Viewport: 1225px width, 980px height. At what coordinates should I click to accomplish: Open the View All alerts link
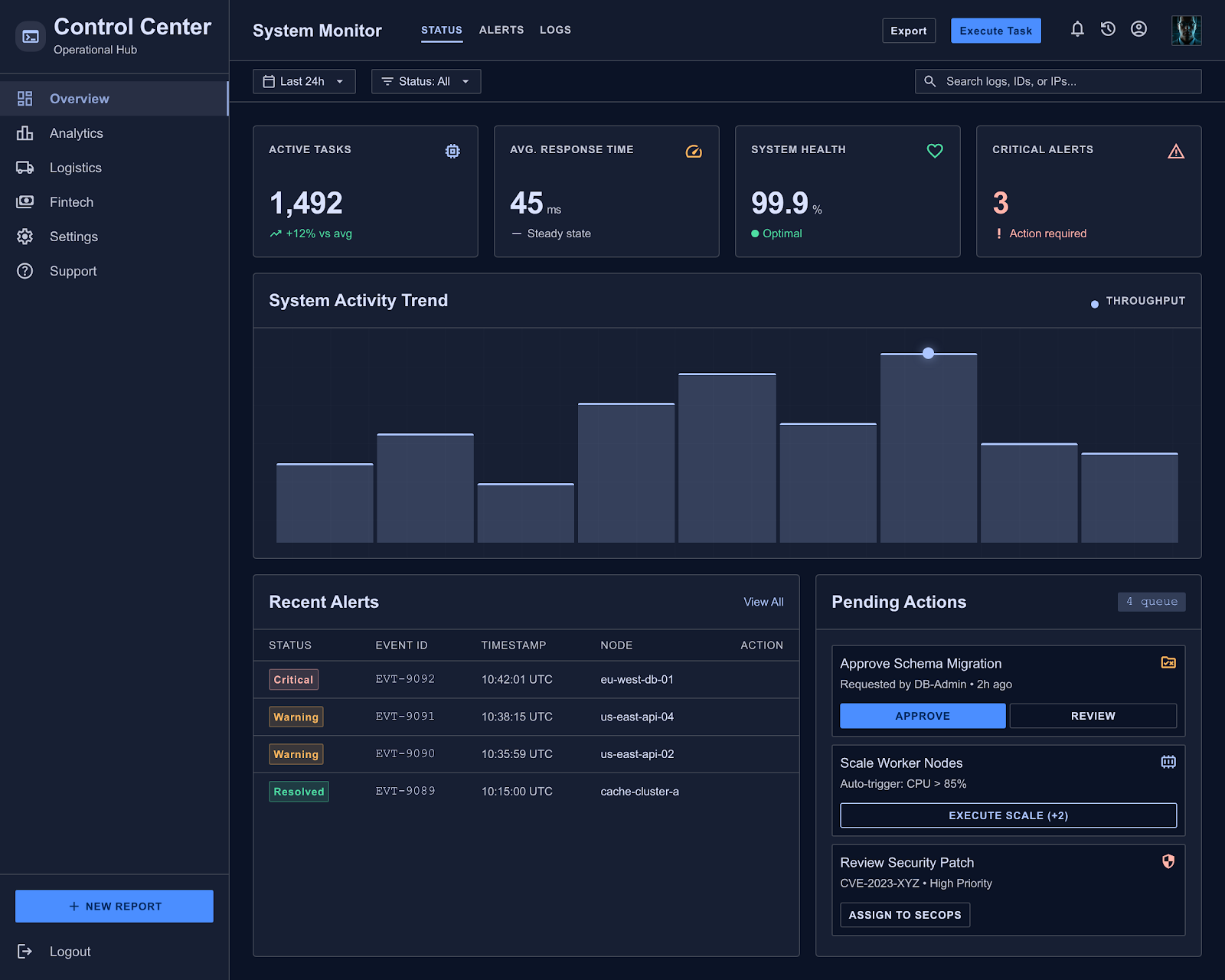click(x=763, y=602)
